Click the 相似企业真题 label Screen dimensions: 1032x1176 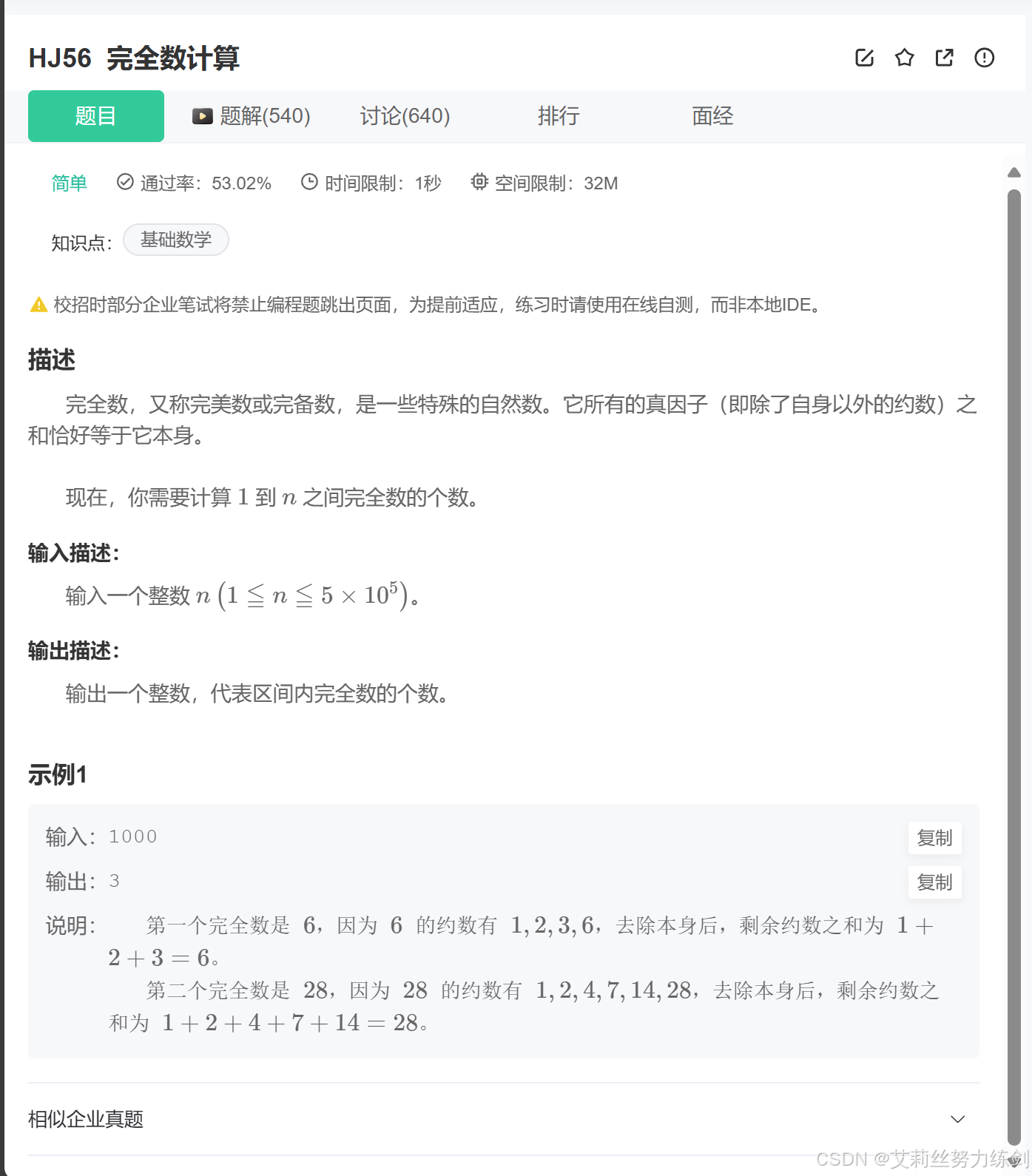pos(86,1119)
